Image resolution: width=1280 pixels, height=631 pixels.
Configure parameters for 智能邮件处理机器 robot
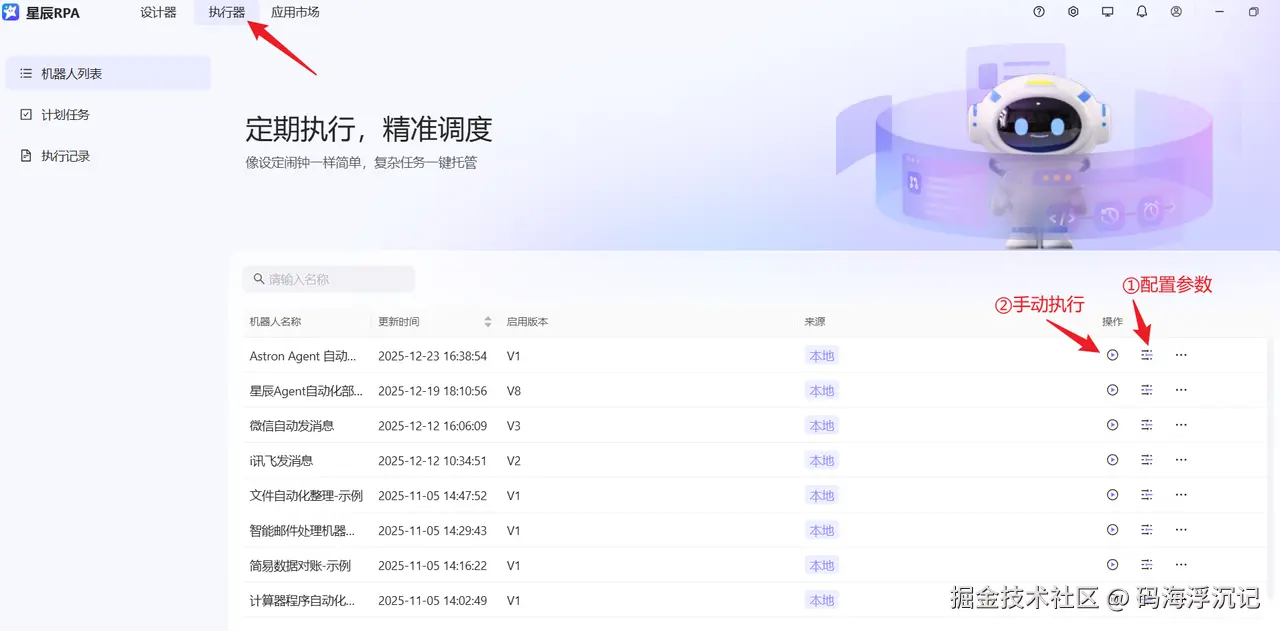(1147, 530)
